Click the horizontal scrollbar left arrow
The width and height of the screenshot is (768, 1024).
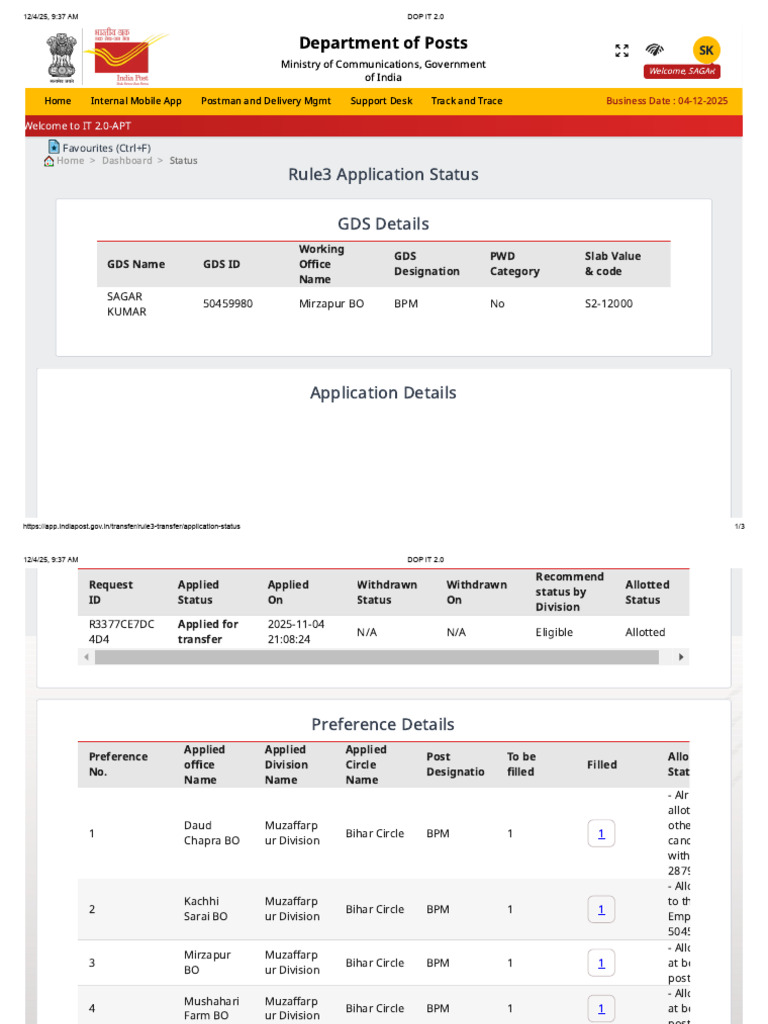click(86, 657)
